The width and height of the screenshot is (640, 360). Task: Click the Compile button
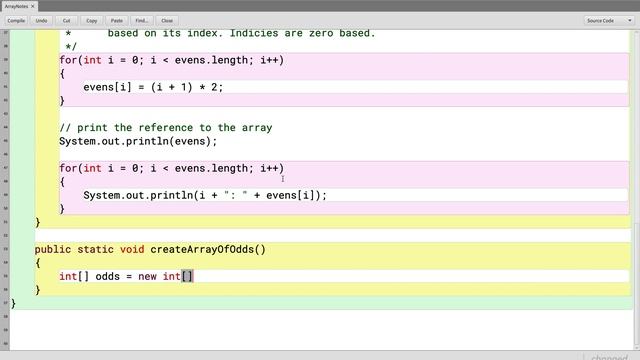click(x=16, y=20)
